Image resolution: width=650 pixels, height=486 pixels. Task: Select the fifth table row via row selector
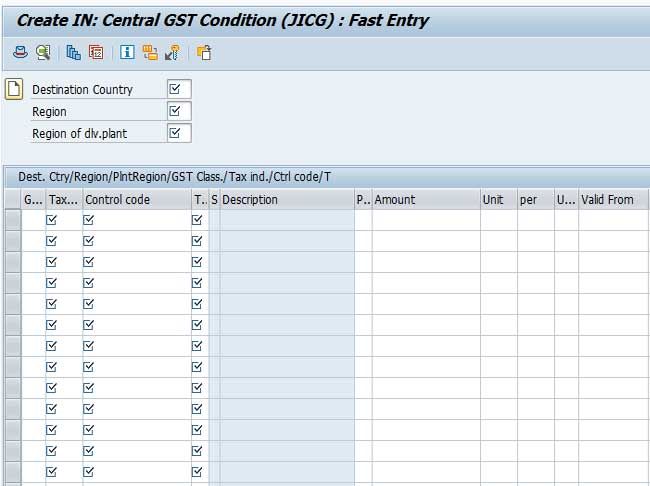pos(13,304)
